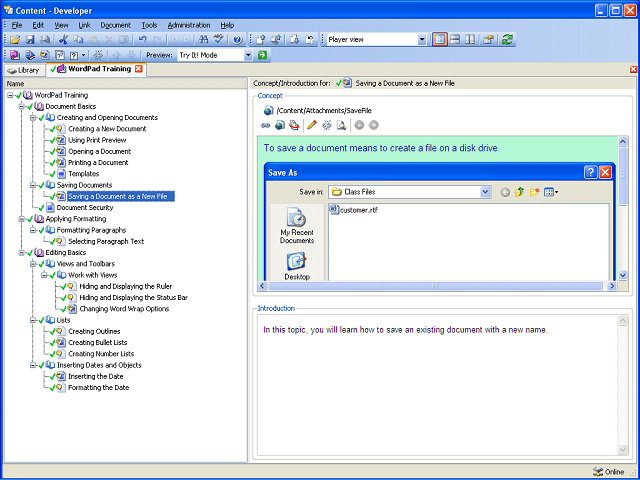The image size is (640, 480).
Task: Open the Properties toolbar icon
Action: click(488, 40)
